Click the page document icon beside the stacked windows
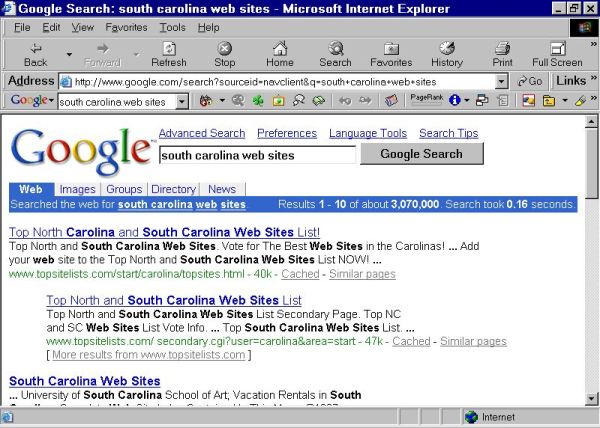 click(503, 101)
